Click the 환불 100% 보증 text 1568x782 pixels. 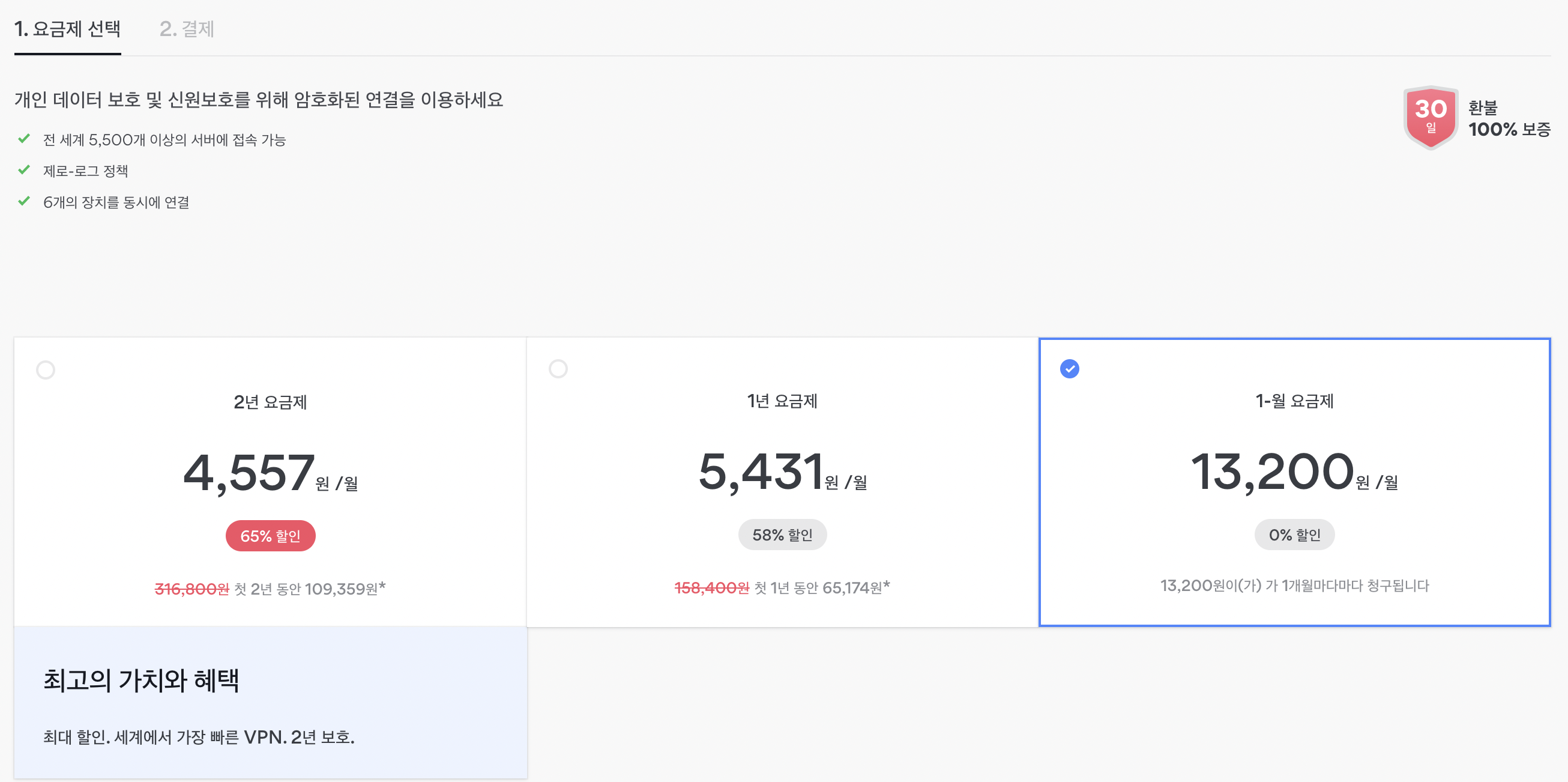point(1509,118)
